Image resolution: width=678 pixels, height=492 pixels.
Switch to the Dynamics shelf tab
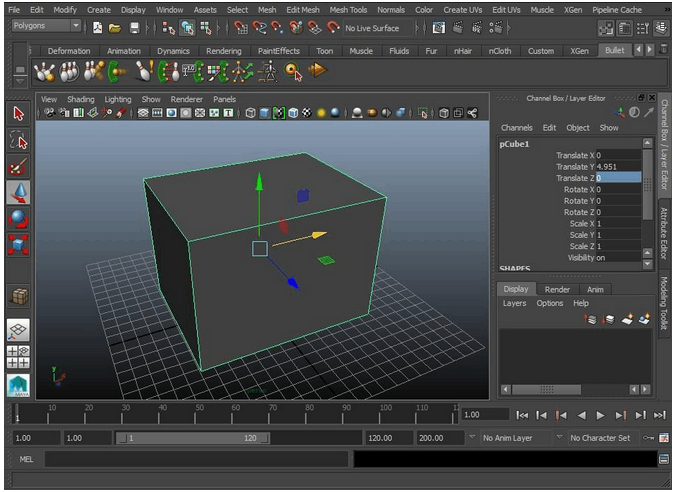tap(173, 51)
